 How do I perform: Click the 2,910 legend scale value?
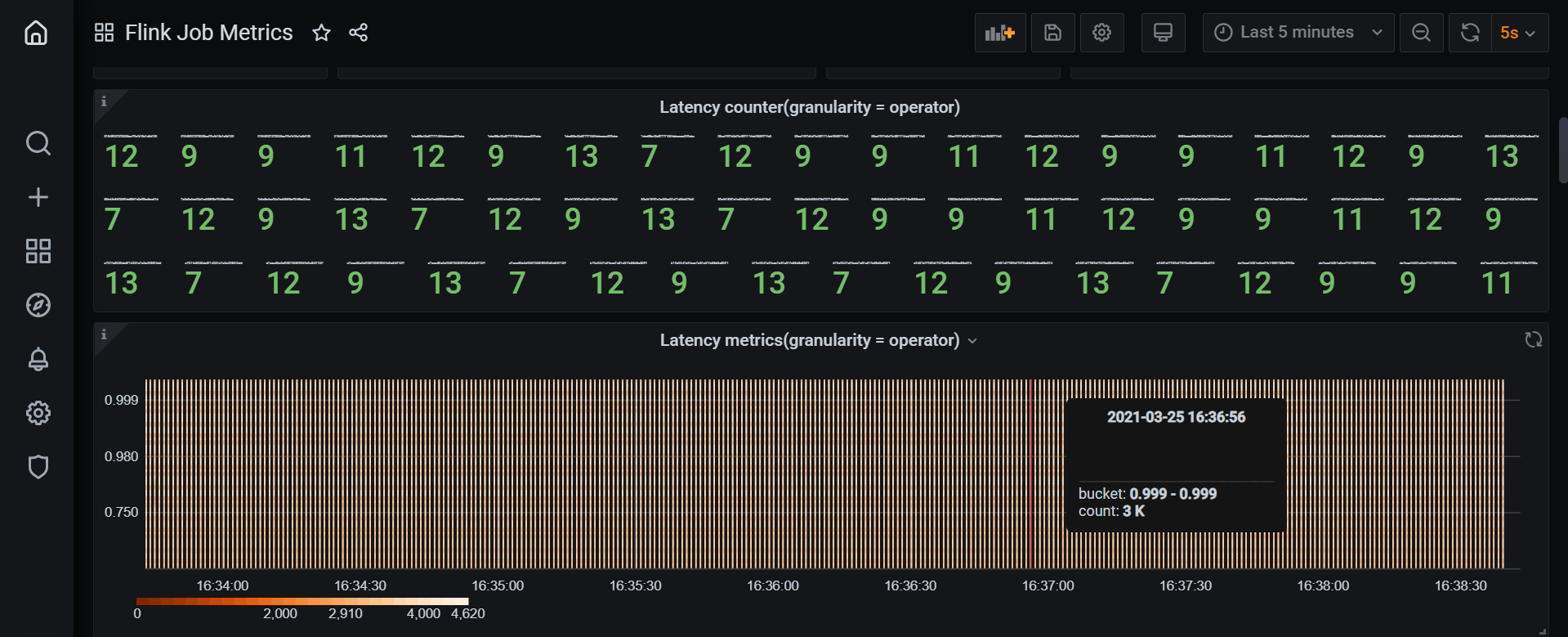point(346,613)
